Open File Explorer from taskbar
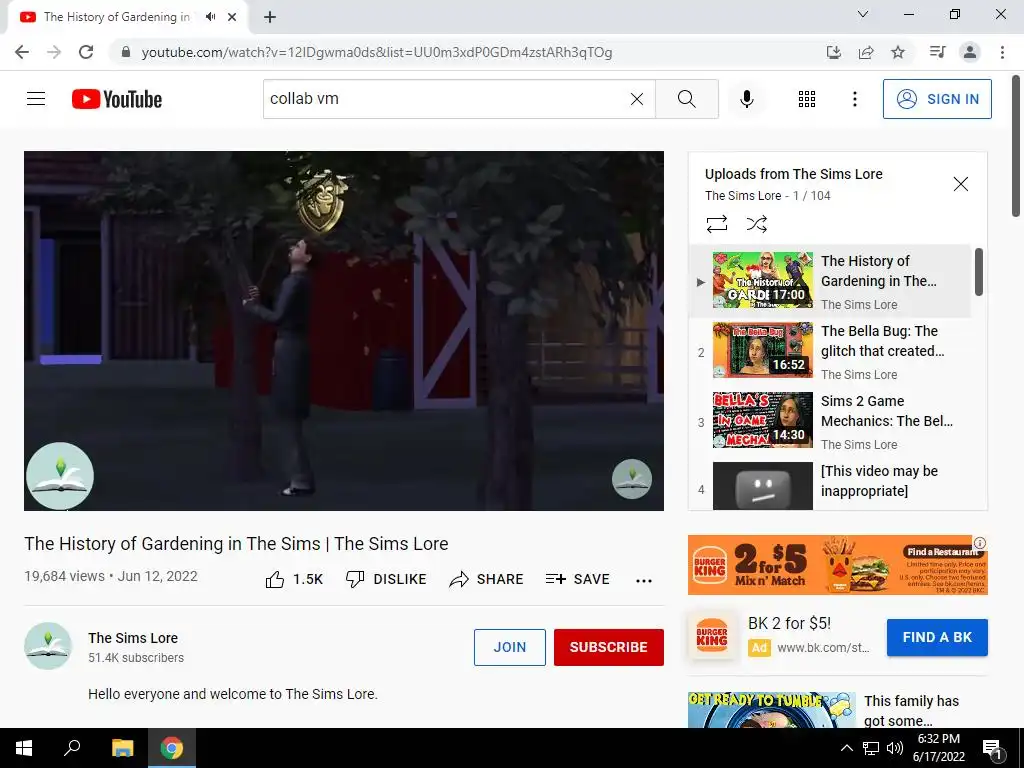The height and width of the screenshot is (768, 1024). coord(122,748)
